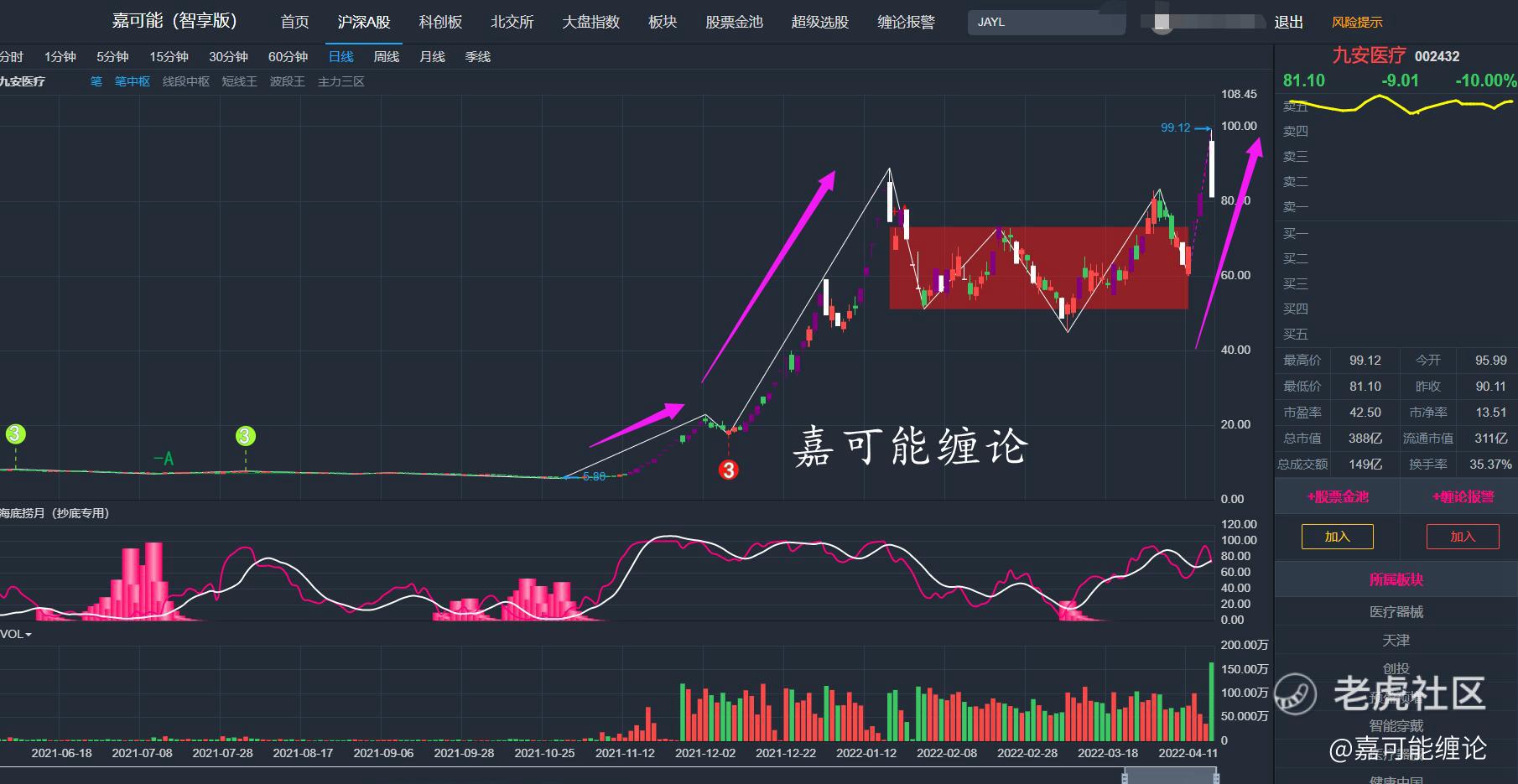Image resolution: width=1518 pixels, height=784 pixels.
Task: Click the 海底捞月 (抄底专用) indicator label
Action: point(55,513)
